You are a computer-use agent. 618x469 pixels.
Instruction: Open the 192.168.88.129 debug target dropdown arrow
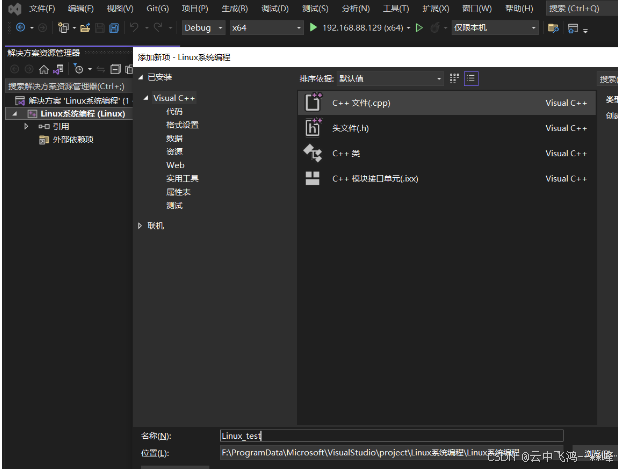408,28
